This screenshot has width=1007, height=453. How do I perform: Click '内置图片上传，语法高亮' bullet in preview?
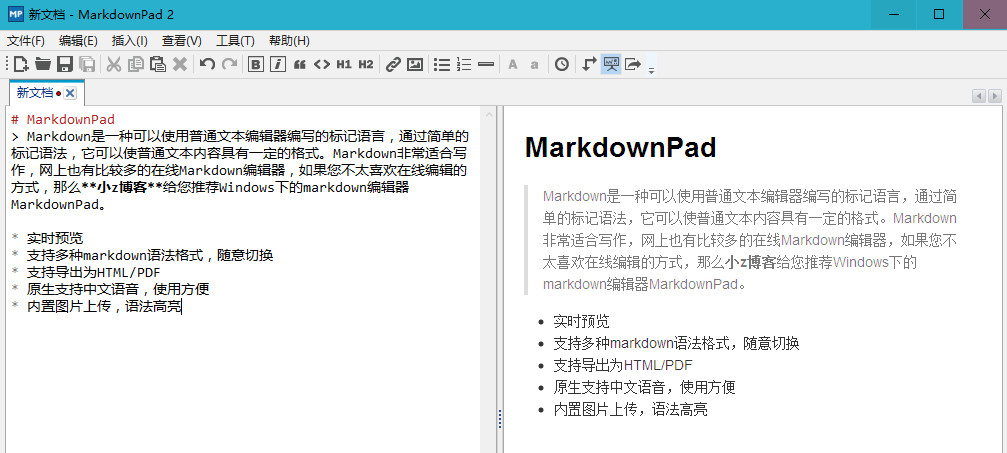(630, 409)
